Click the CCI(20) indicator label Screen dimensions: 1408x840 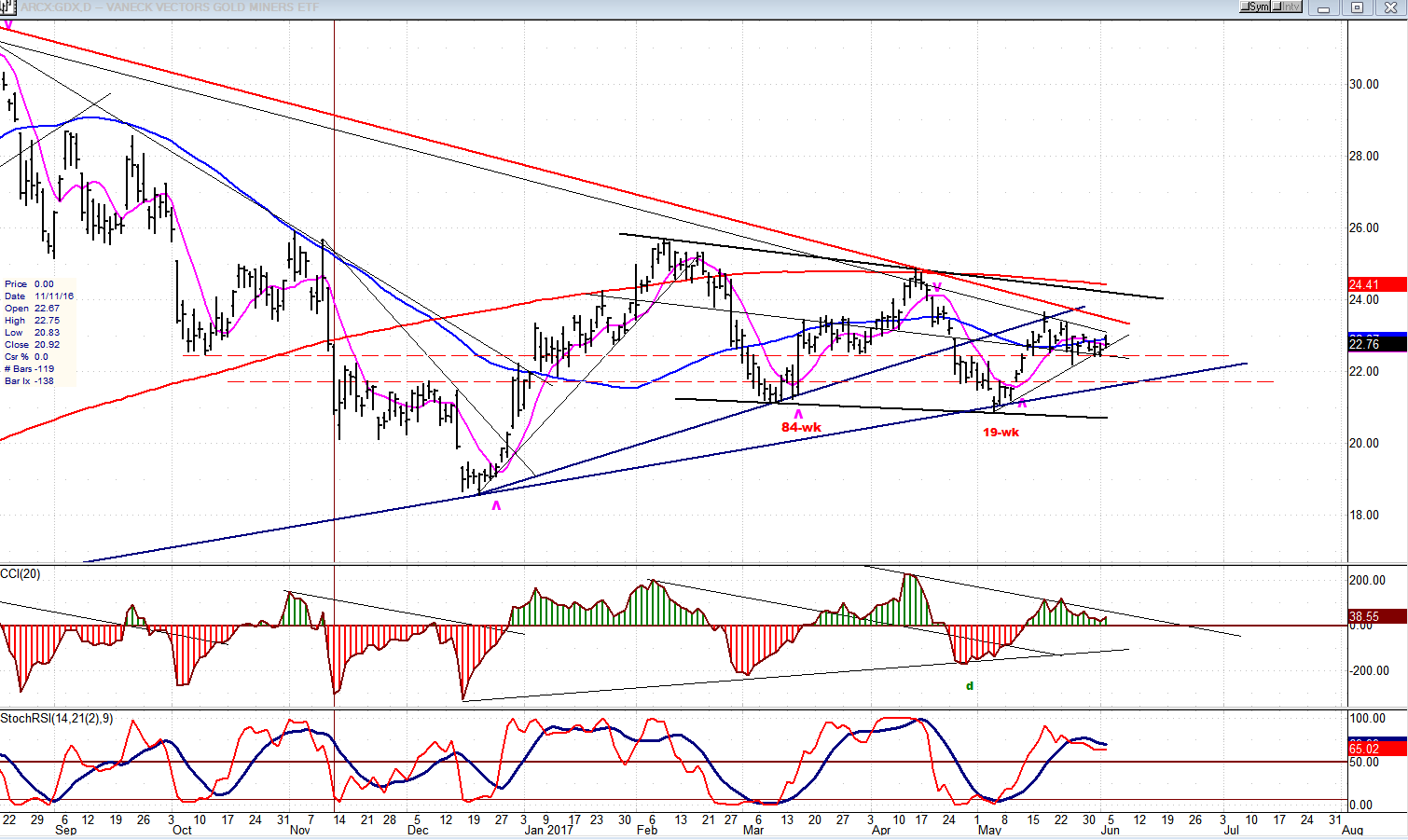click(x=21, y=573)
